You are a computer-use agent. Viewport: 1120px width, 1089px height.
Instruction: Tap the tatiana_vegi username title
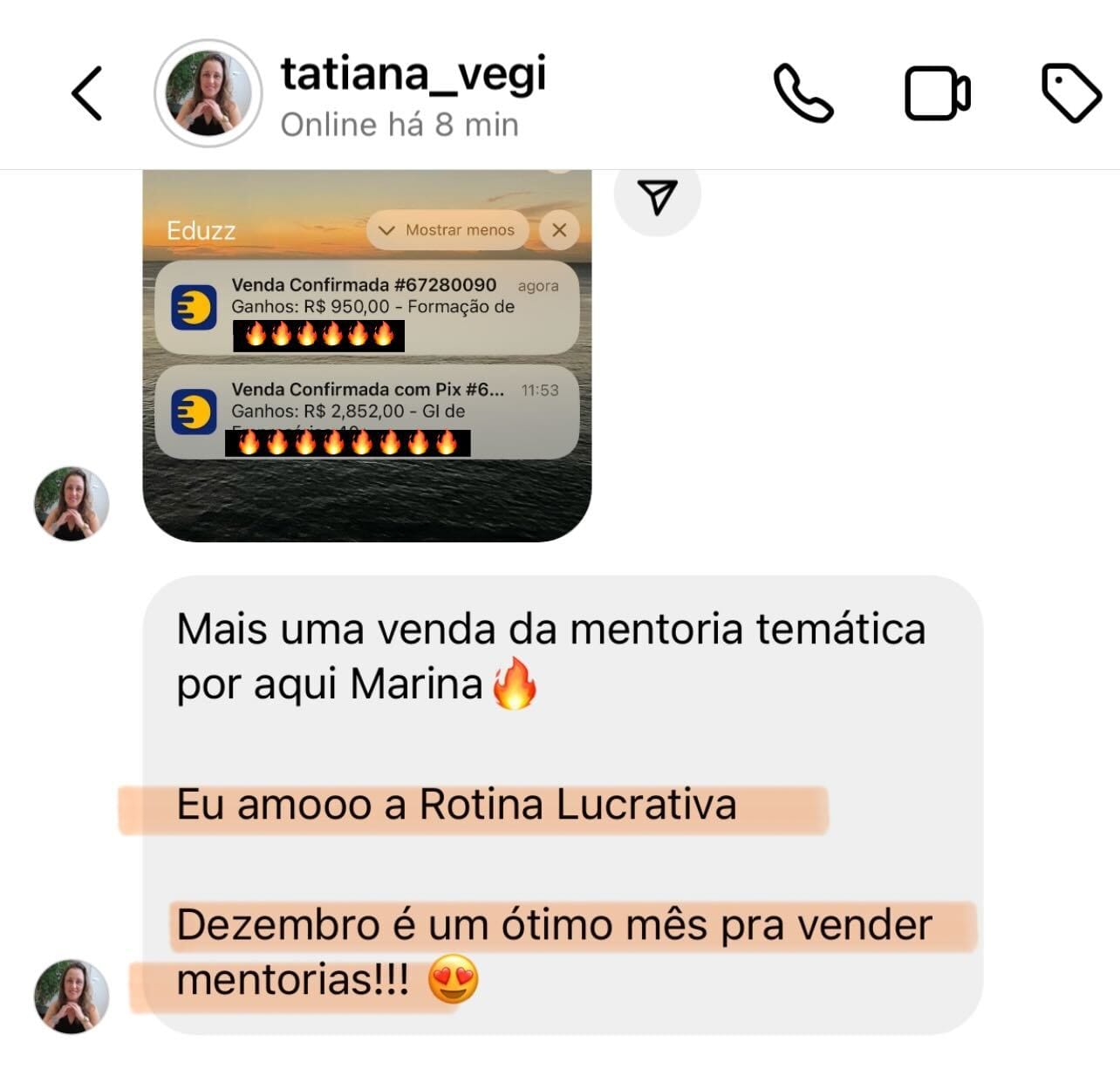413,75
